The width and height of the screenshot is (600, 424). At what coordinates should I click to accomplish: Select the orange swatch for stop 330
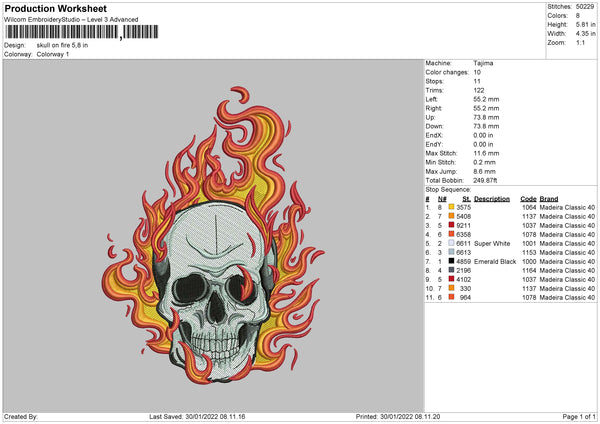coord(451,288)
